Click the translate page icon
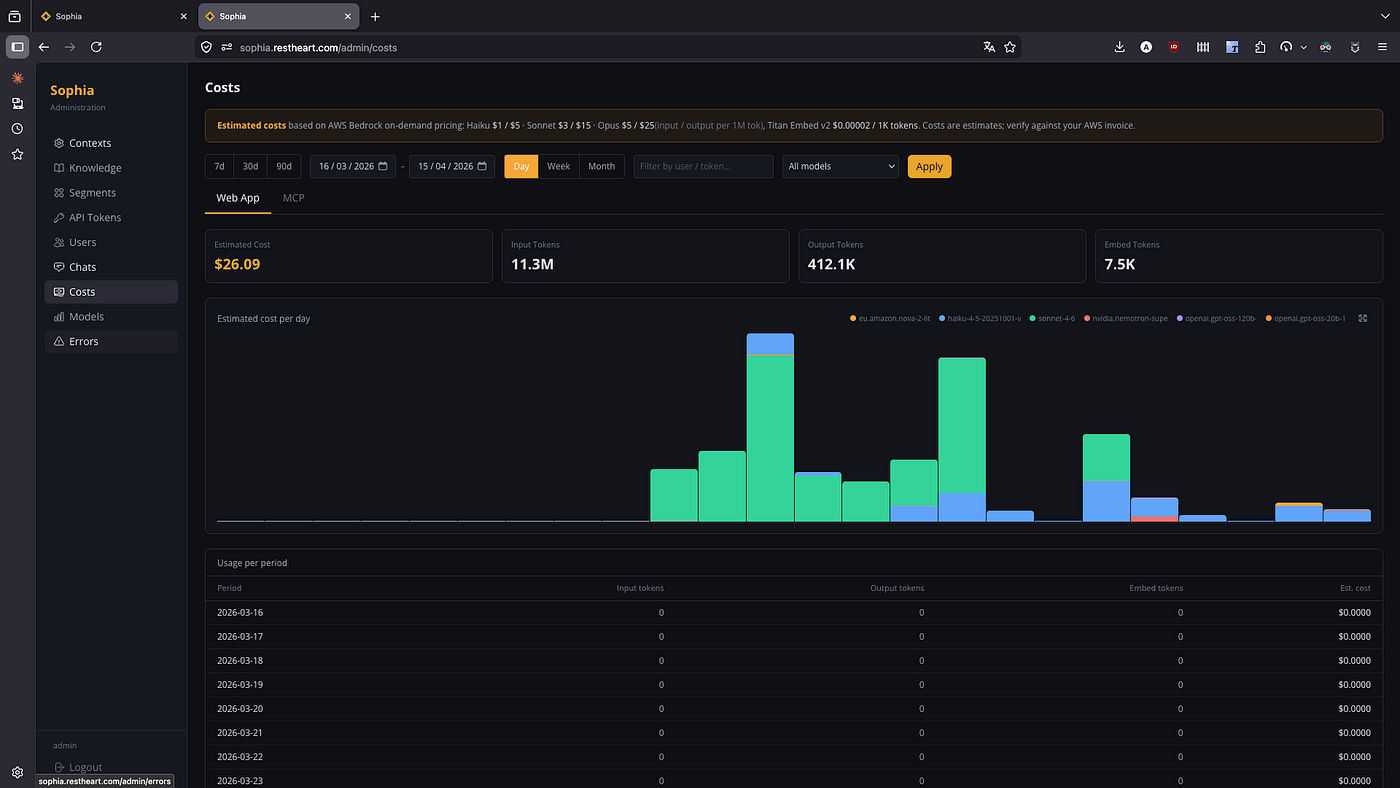Viewport: 1400px width, 788px height. (x=989, y=47)
